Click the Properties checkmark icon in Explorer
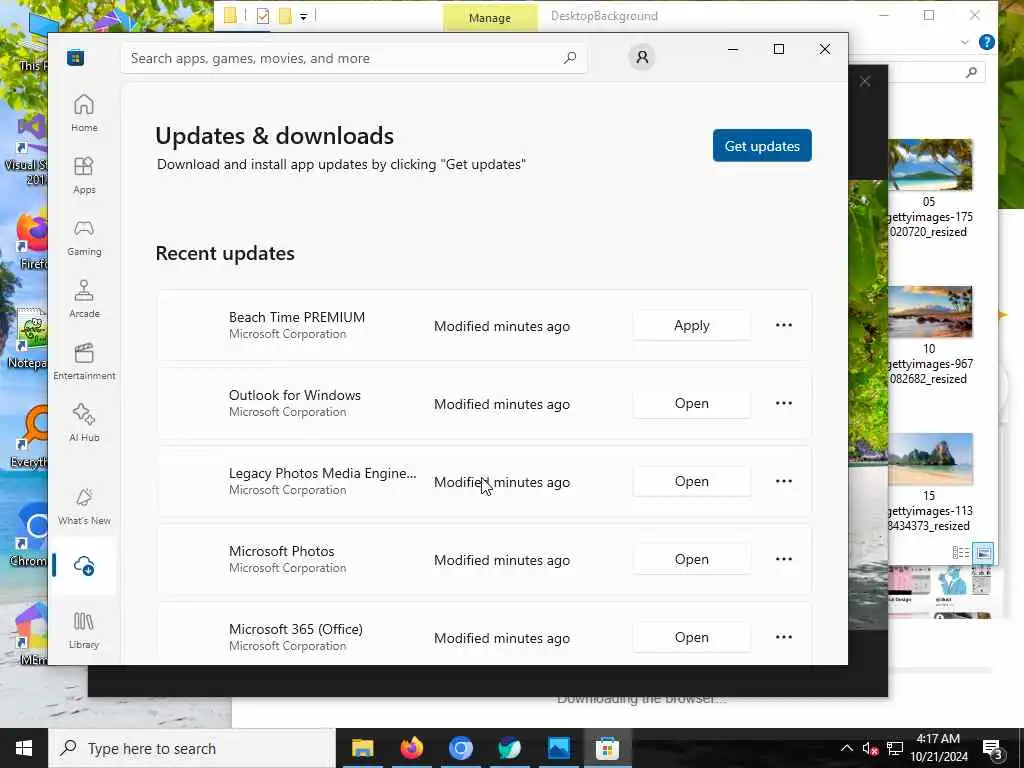This screenshot has width=1024, height=768. 263,16
